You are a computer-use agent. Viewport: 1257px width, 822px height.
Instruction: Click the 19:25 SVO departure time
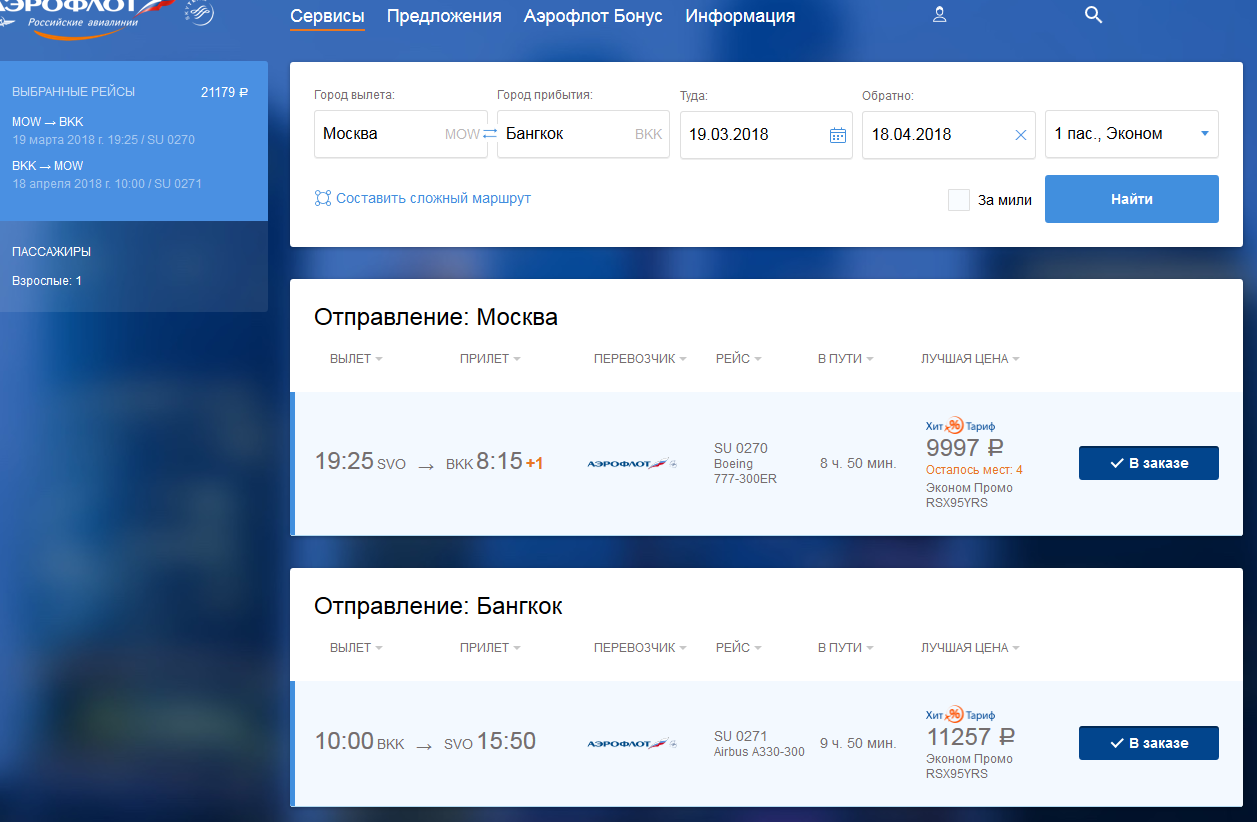[x=360, y=462]
